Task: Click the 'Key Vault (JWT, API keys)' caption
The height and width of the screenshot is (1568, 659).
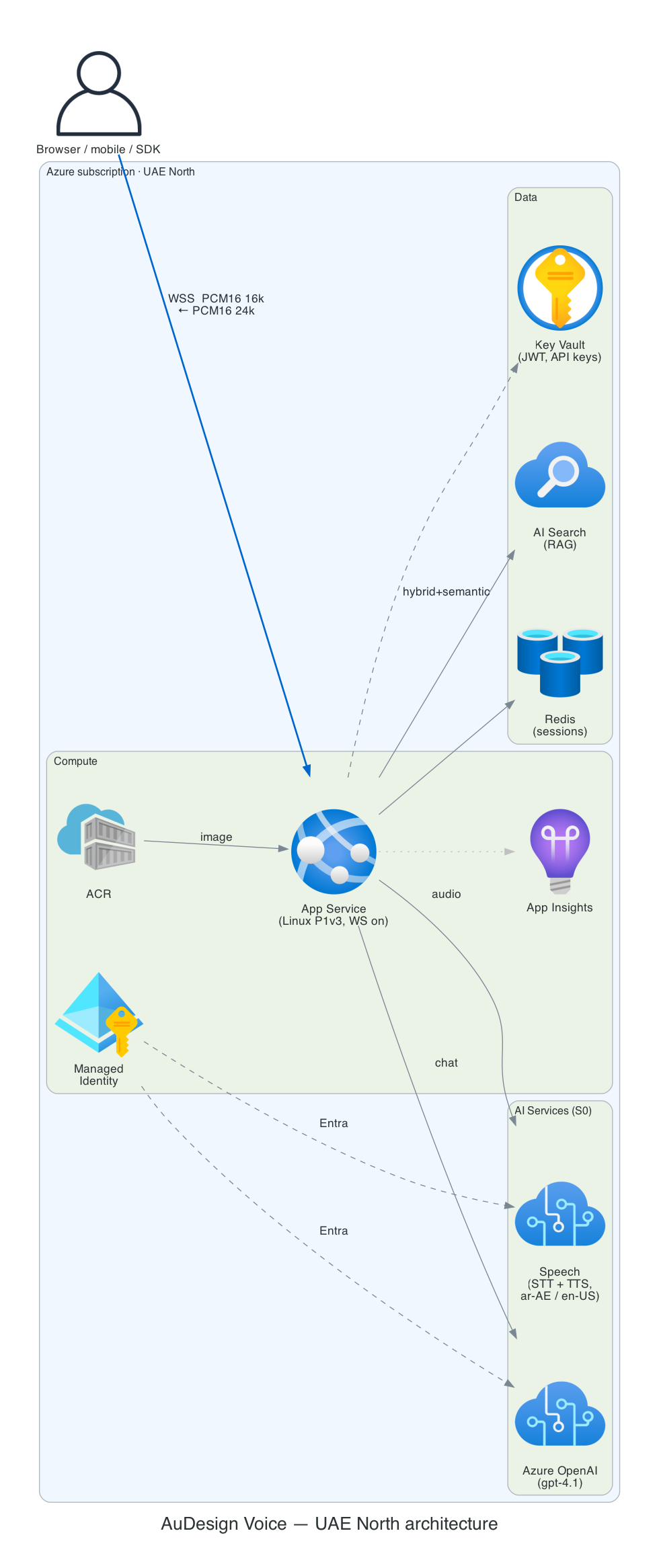Action: click(x=560, y=351)
